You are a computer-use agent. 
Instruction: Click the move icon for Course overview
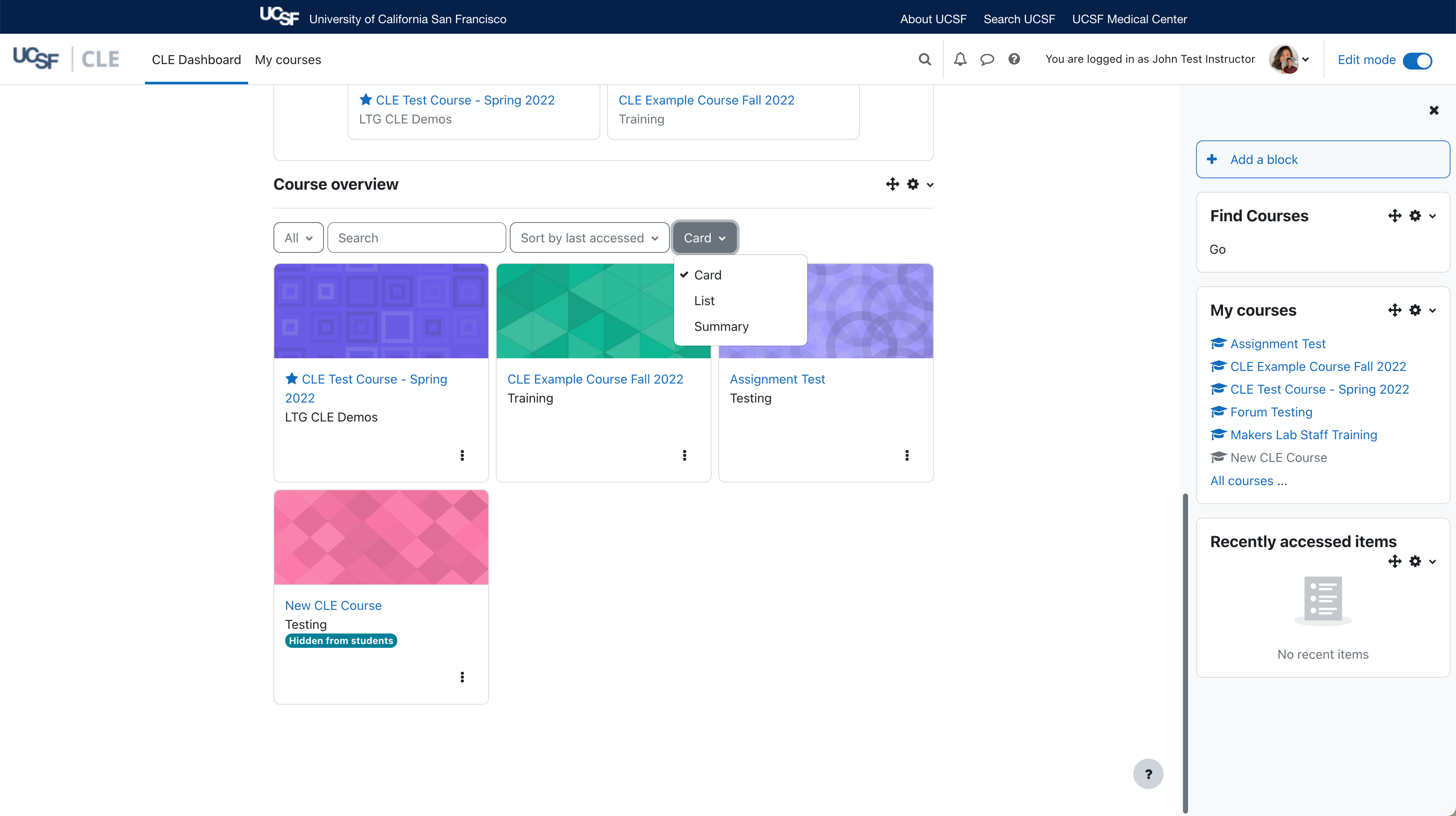tap(892, 184)
